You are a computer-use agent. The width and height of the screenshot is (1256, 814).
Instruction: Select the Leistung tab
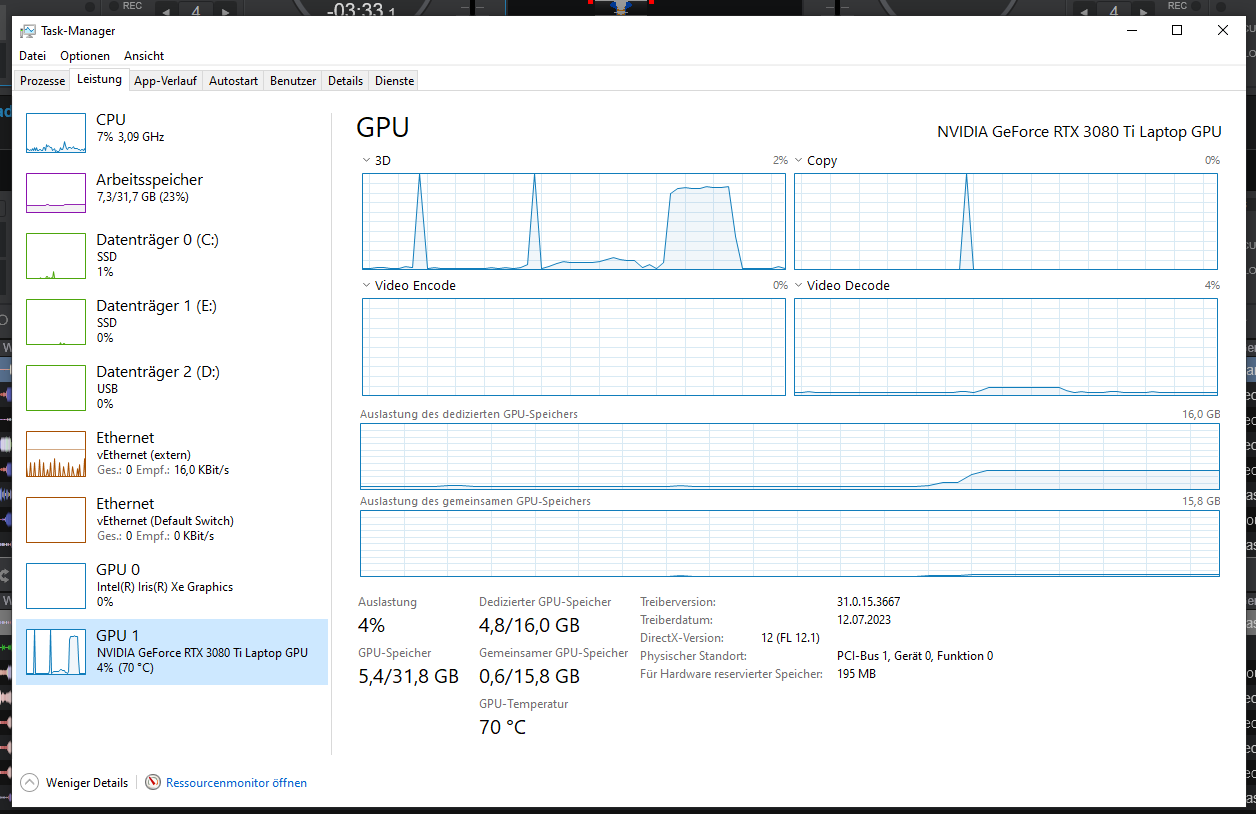100,80
